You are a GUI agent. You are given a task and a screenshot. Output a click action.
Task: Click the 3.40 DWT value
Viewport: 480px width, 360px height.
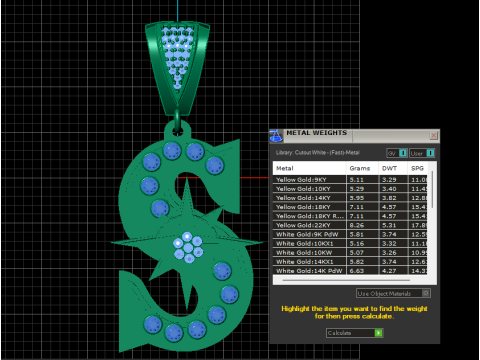point(389,189)
